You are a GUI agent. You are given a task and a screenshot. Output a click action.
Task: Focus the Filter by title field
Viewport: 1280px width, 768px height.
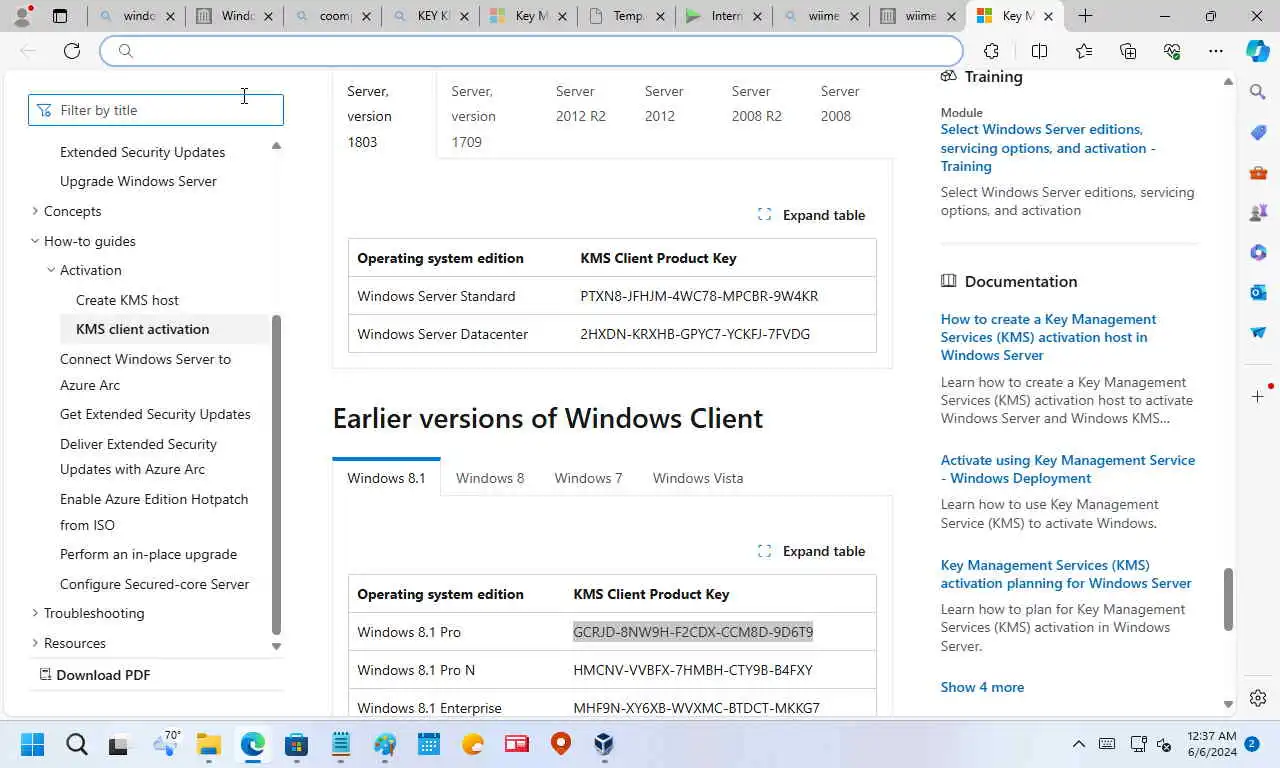(x=156, y=110)
